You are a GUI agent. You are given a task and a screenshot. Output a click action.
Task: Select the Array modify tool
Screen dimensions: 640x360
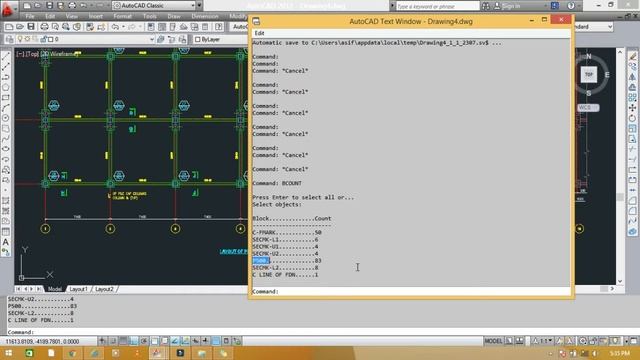coord(632,98)
